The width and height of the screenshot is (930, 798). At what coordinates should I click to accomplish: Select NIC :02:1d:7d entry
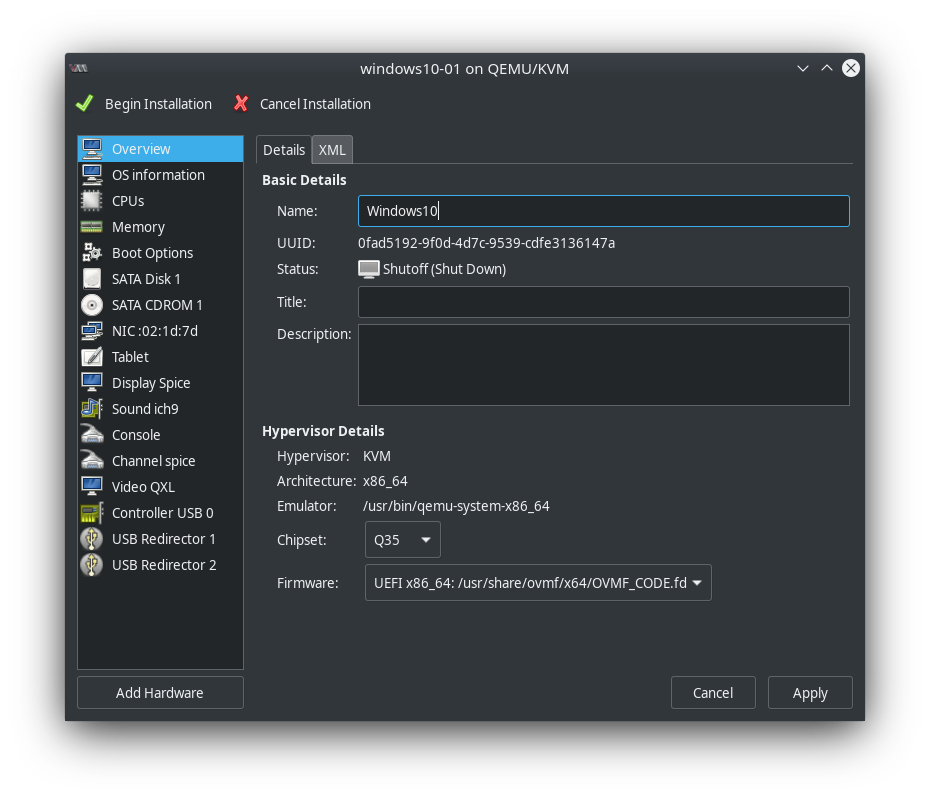160,331
